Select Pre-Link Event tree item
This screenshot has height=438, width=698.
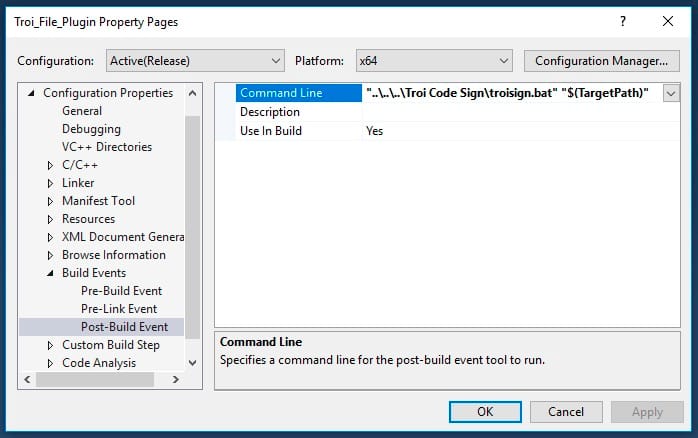119,309
